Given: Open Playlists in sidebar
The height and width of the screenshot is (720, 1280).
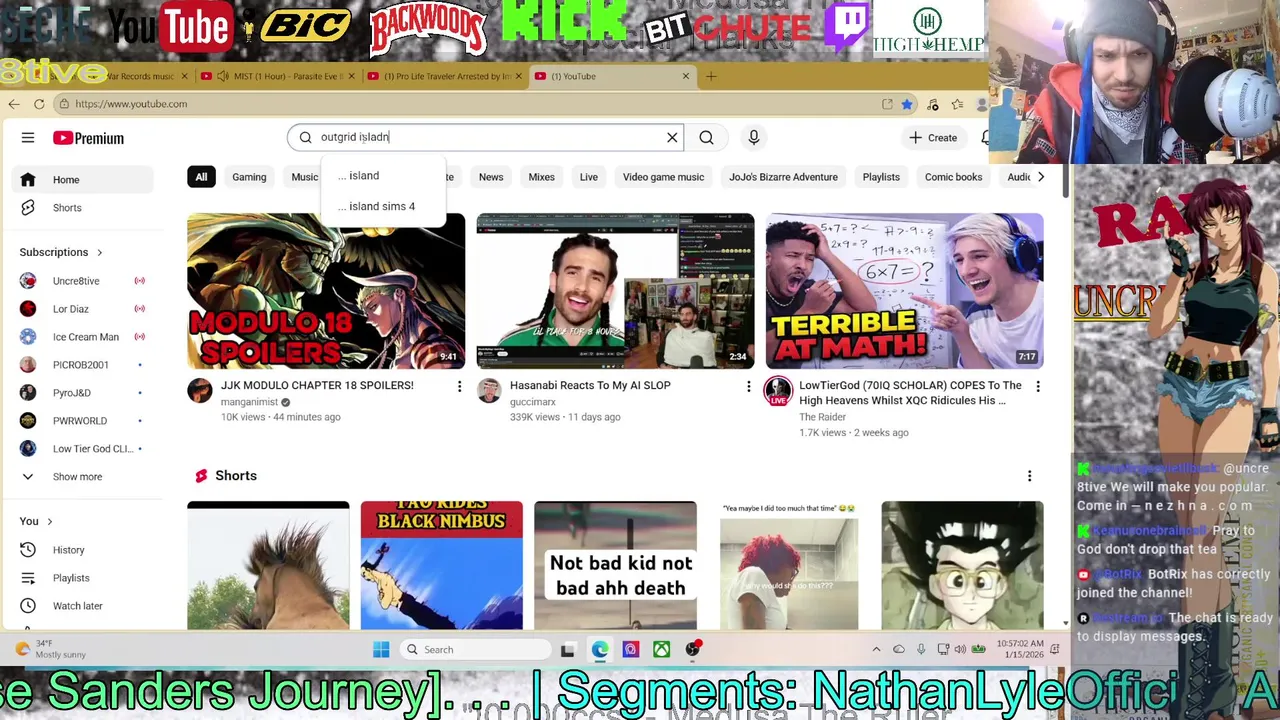Looking at the screenshot, I should point(82,578).
